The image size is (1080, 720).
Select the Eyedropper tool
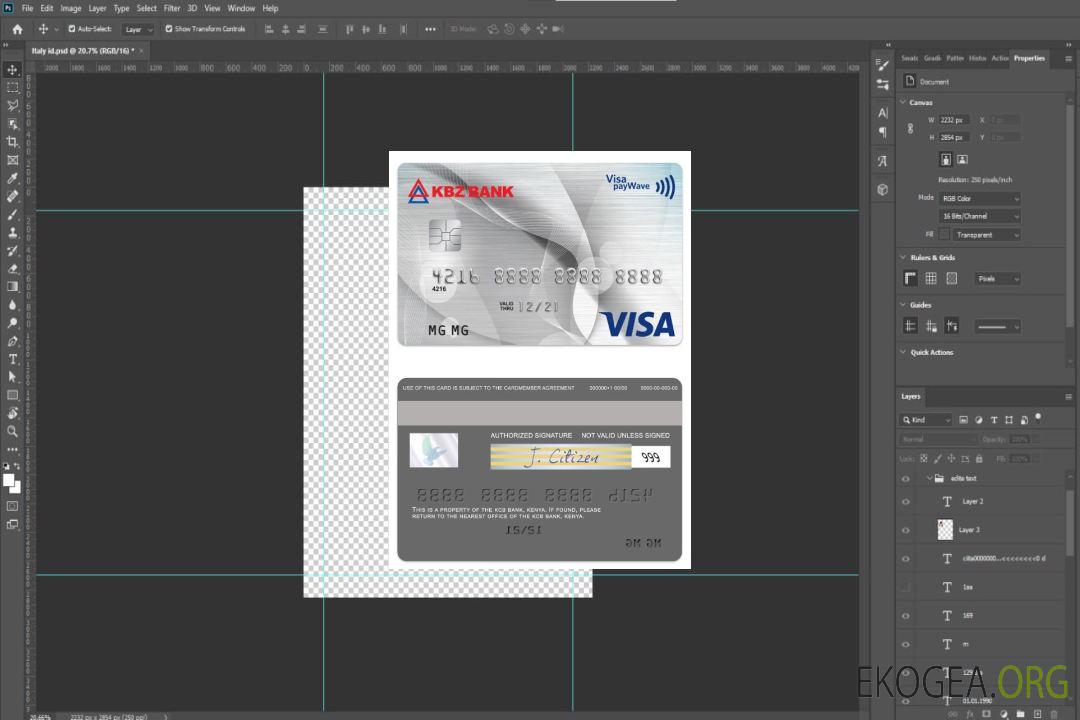coord(12,178)
